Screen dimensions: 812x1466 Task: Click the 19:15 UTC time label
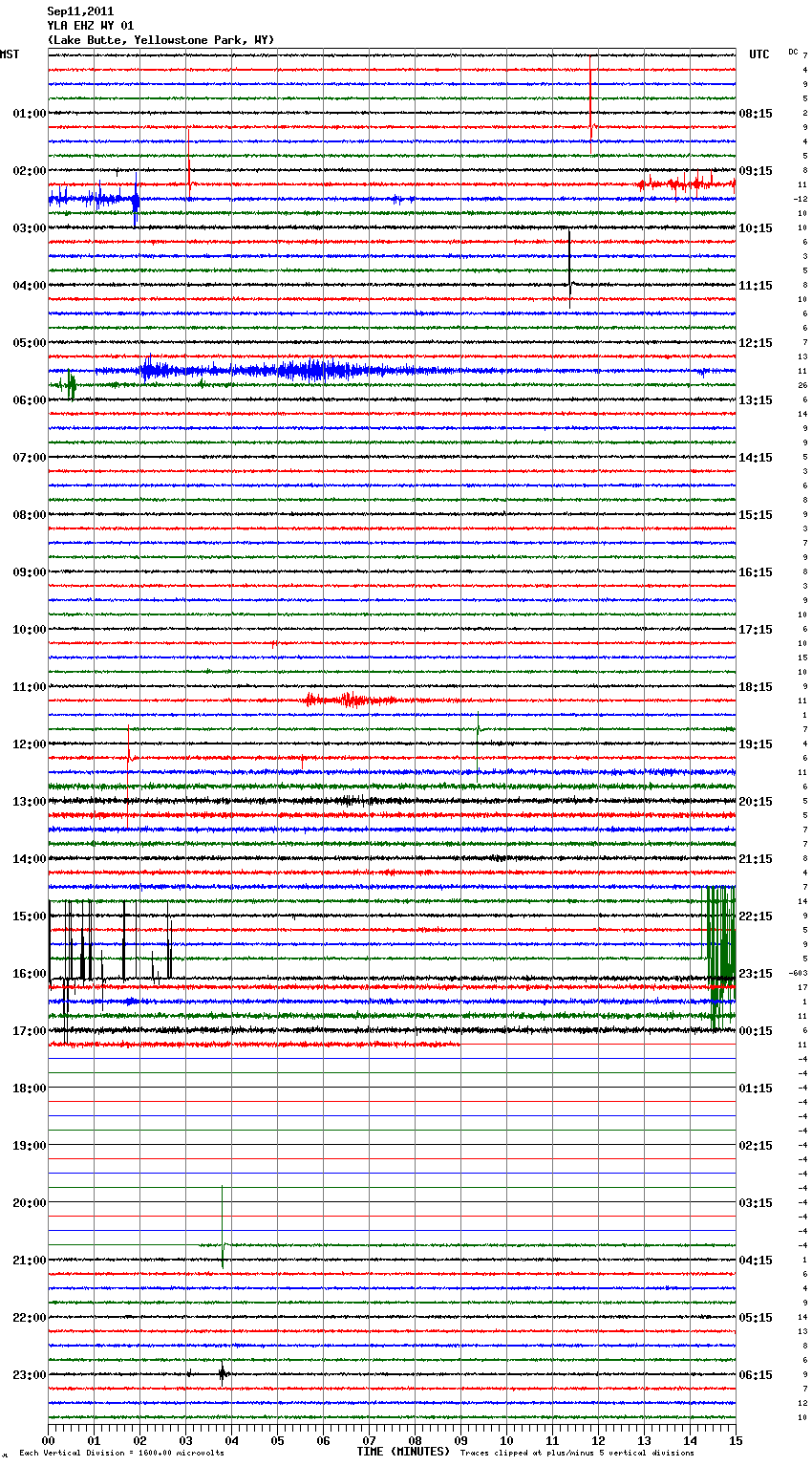756,744
